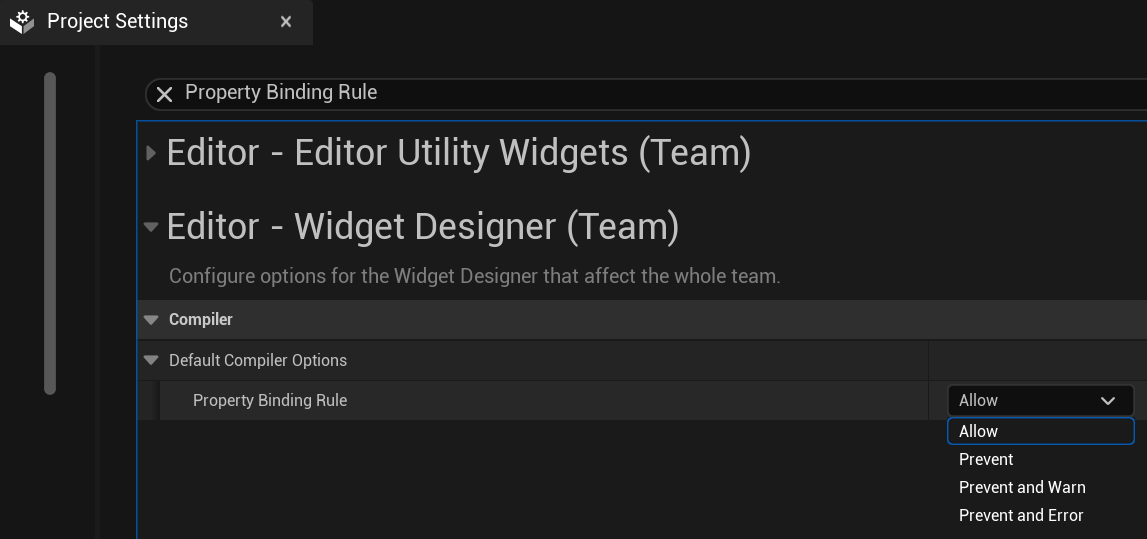Close the Project Settings tab
Screen dimensions: 1147x539
tap(286, 21)
